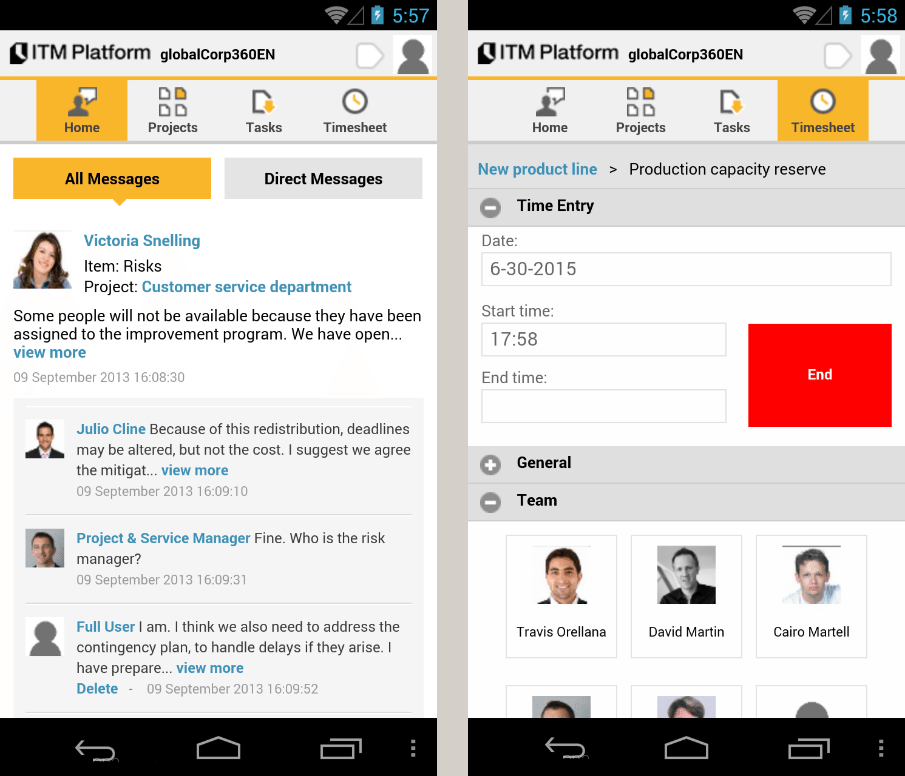The image size is (905, 776).
Task: Click the Start time field showing 17:58
Action: [604, 340]
